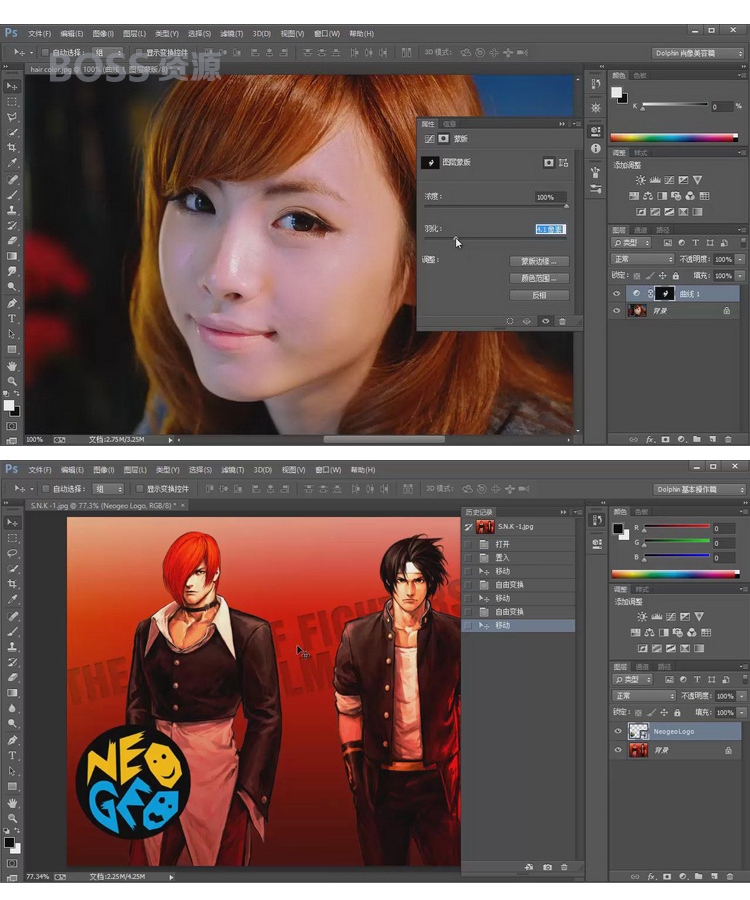Click the 羽化 feather value field
Image resolution: width=750 pixels, height=900 pixels.
pyautogui.click(x=550, y=229)
